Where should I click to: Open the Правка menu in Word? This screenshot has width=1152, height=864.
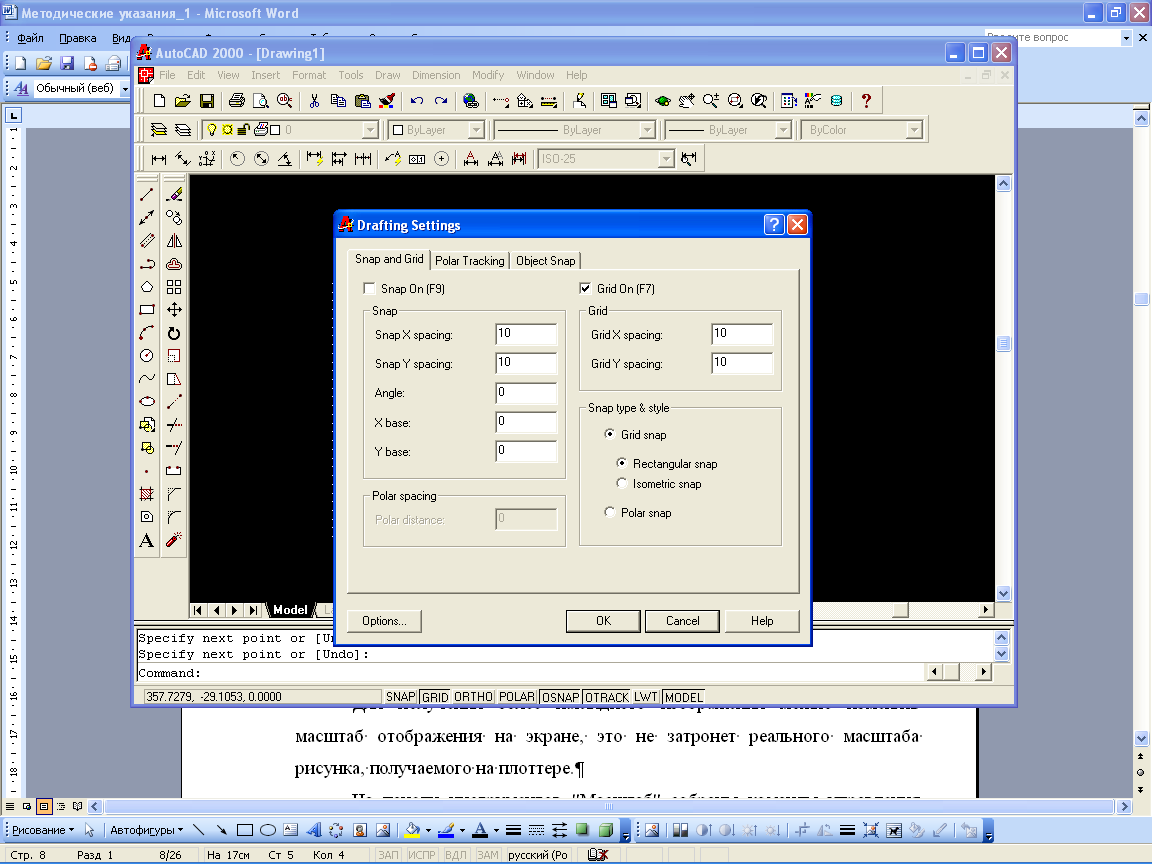coord(78,37)
